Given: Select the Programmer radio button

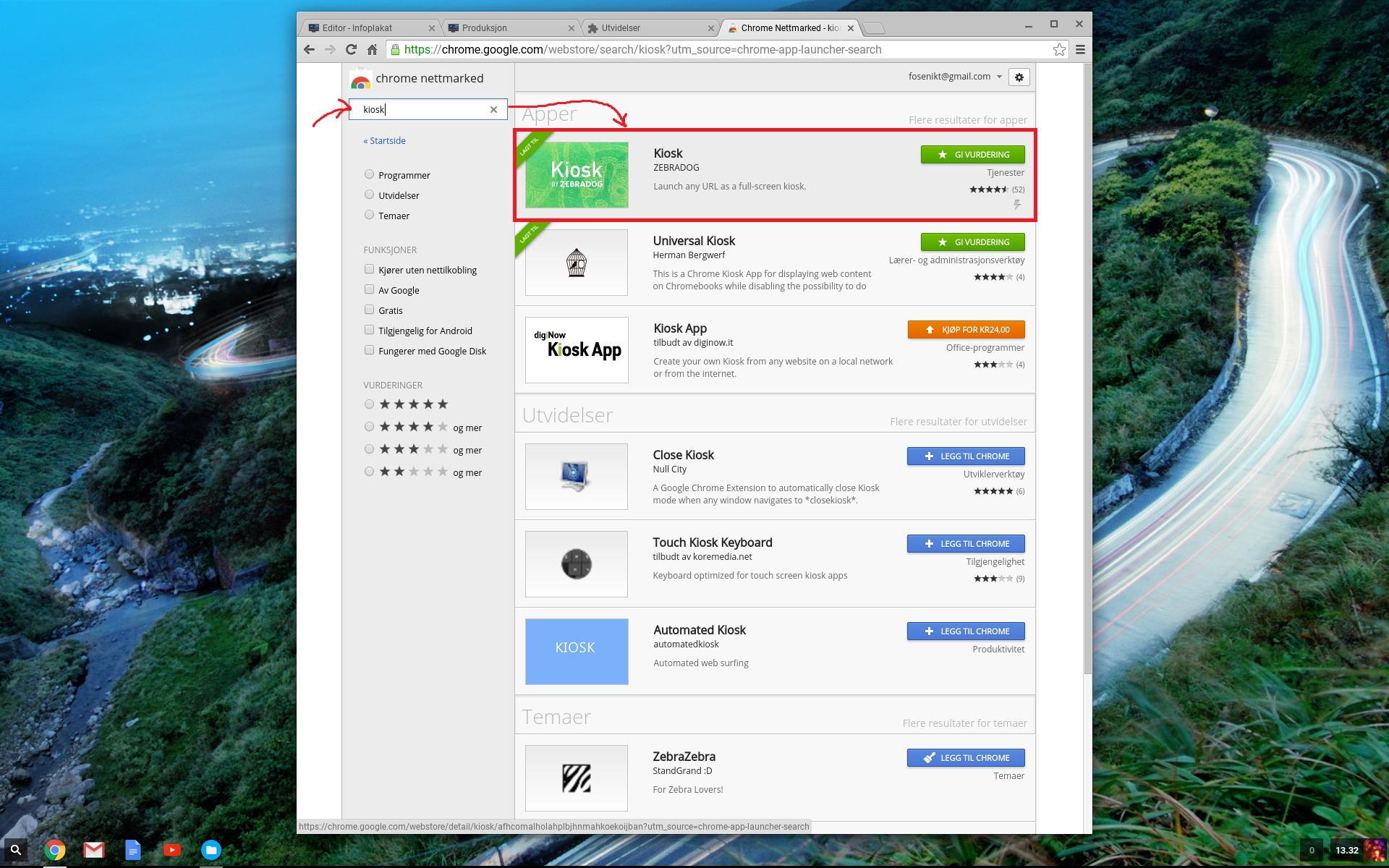Looking at the screenshot, I should coord(369,174).
